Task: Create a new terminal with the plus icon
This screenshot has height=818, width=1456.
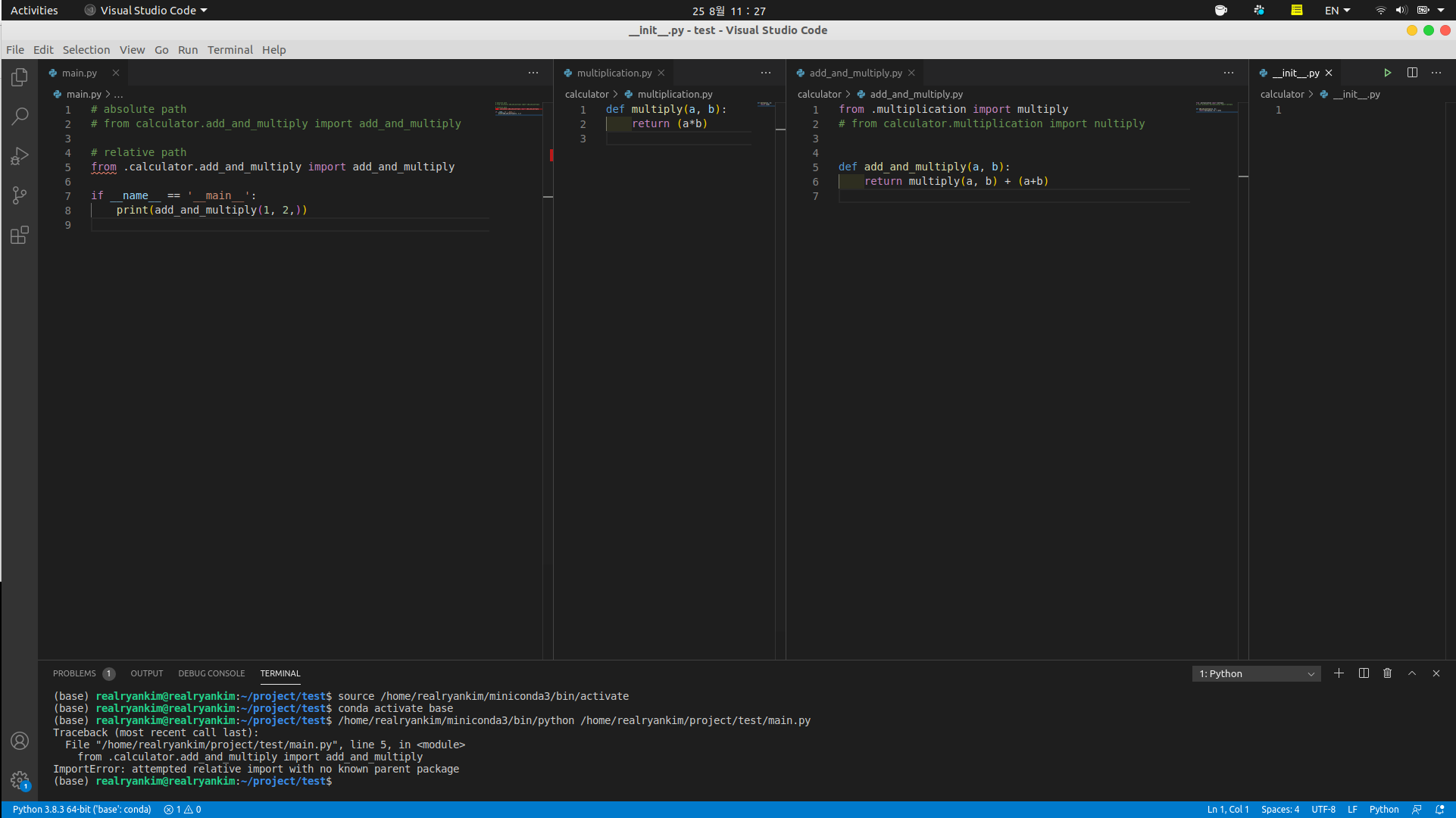Action: [x=1339, y=673]
